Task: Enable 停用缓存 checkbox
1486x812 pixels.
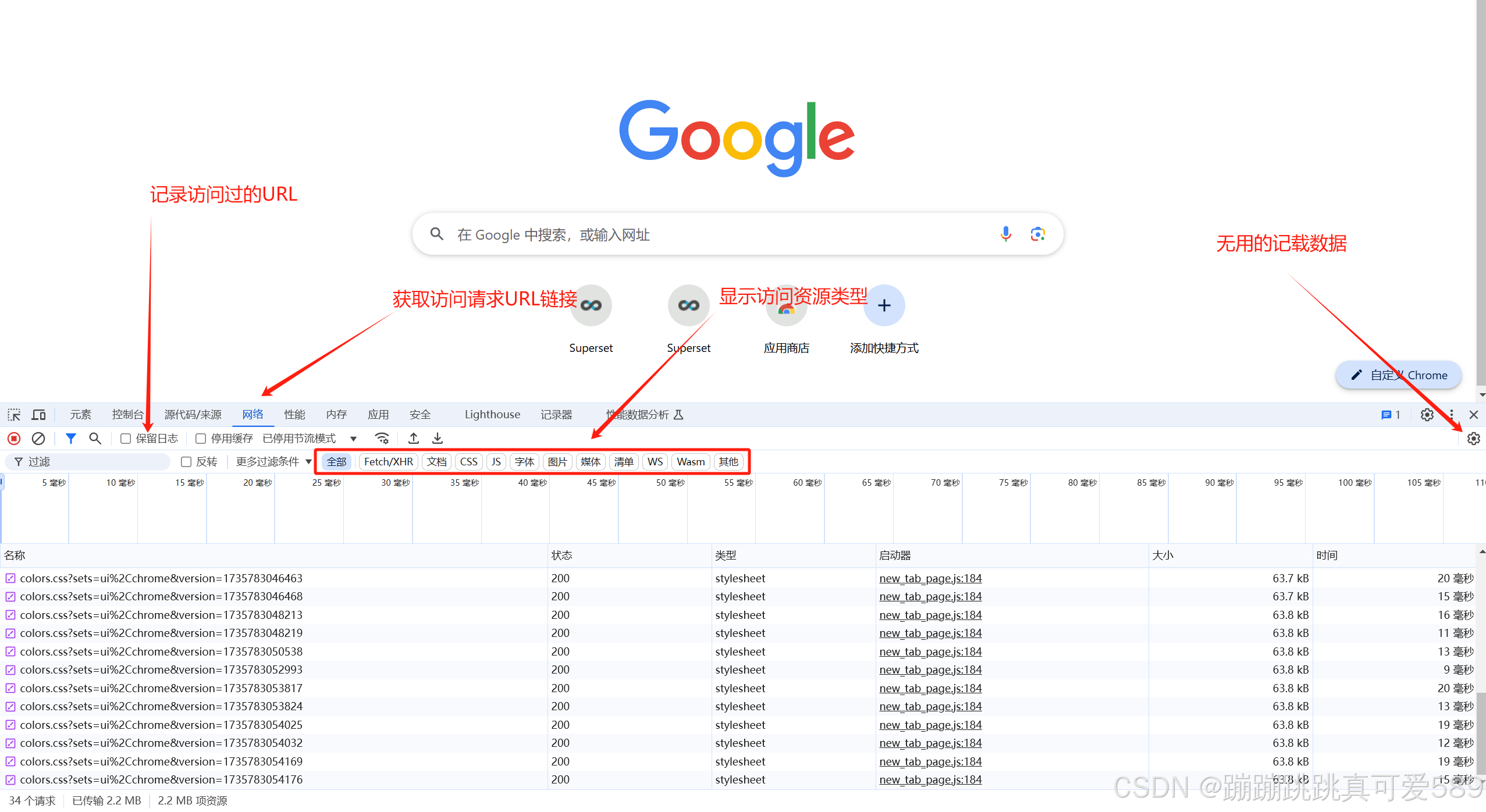Action: [x=201, y=439]
